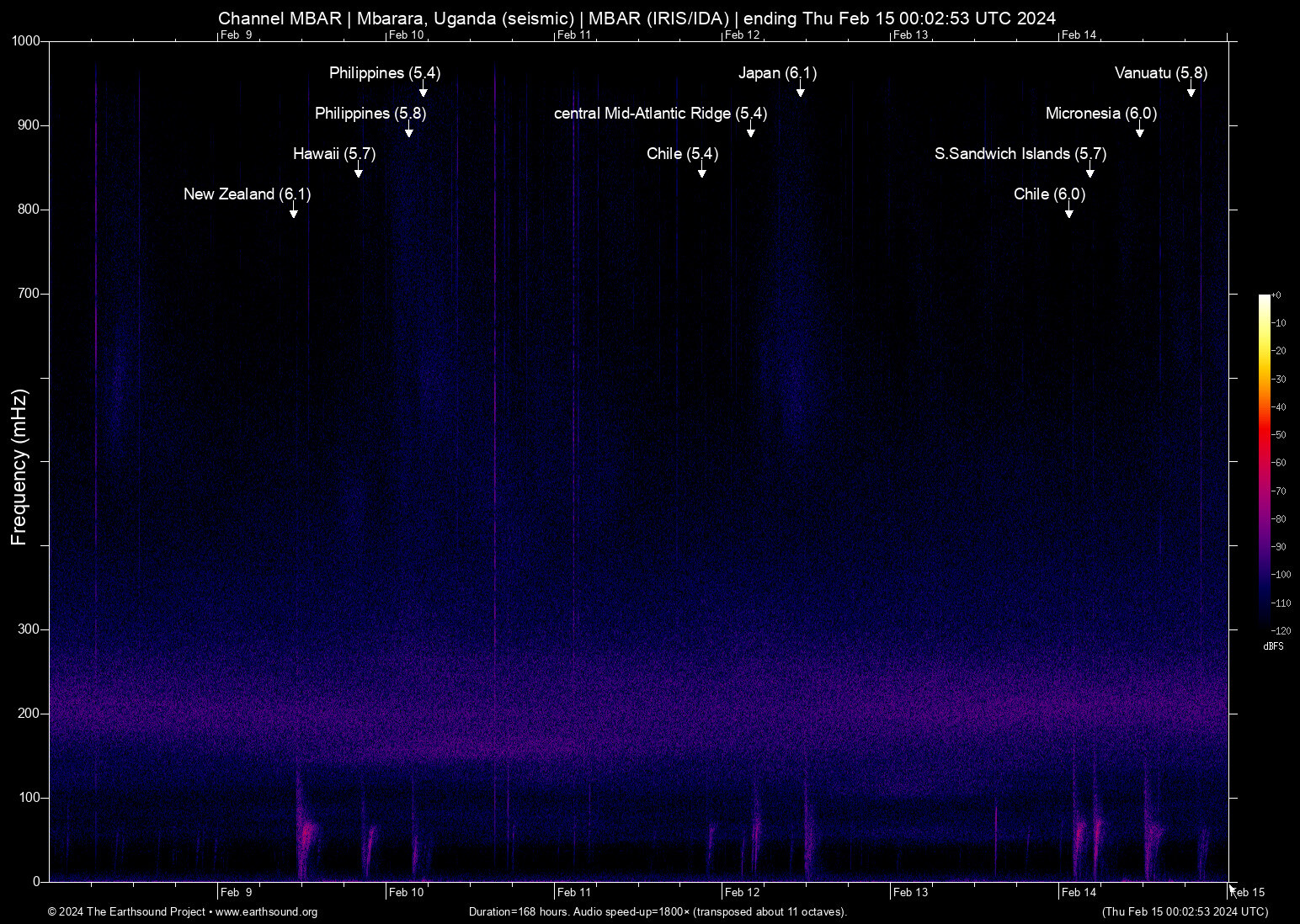
Task: Select the Duration=168 hours footer text
Action: click(657, 912)
